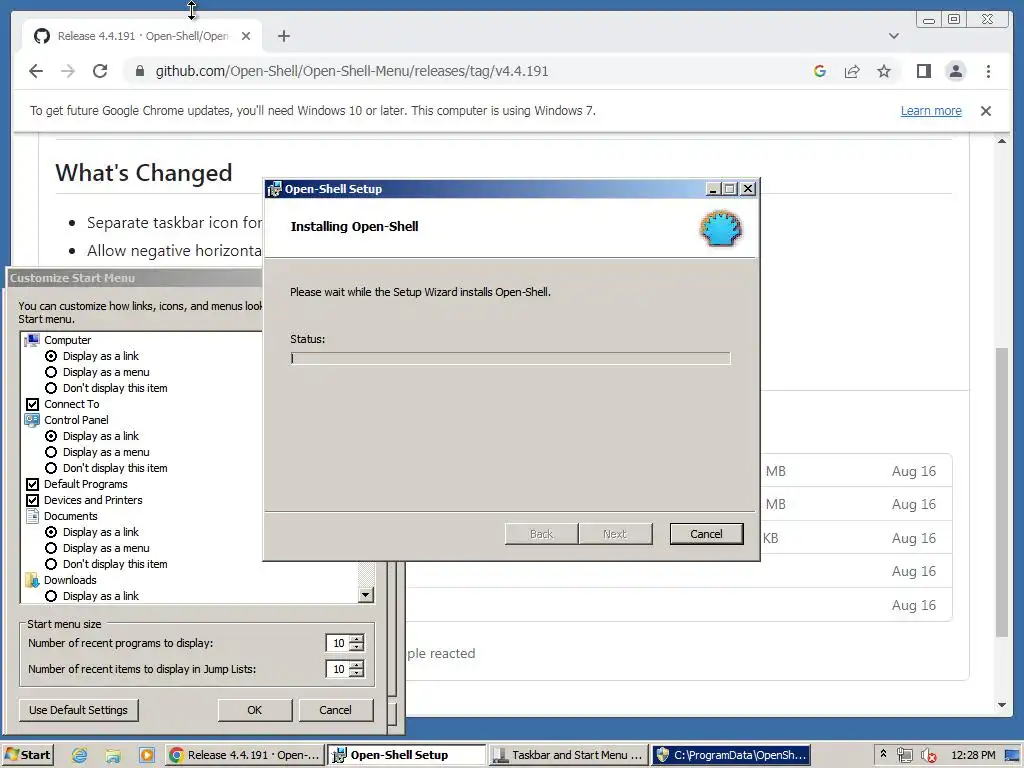Viewport: 1024px width, 768px height.
Task: Toggle Devices and Printers checkbox
Action: click(x=32, y=500)
